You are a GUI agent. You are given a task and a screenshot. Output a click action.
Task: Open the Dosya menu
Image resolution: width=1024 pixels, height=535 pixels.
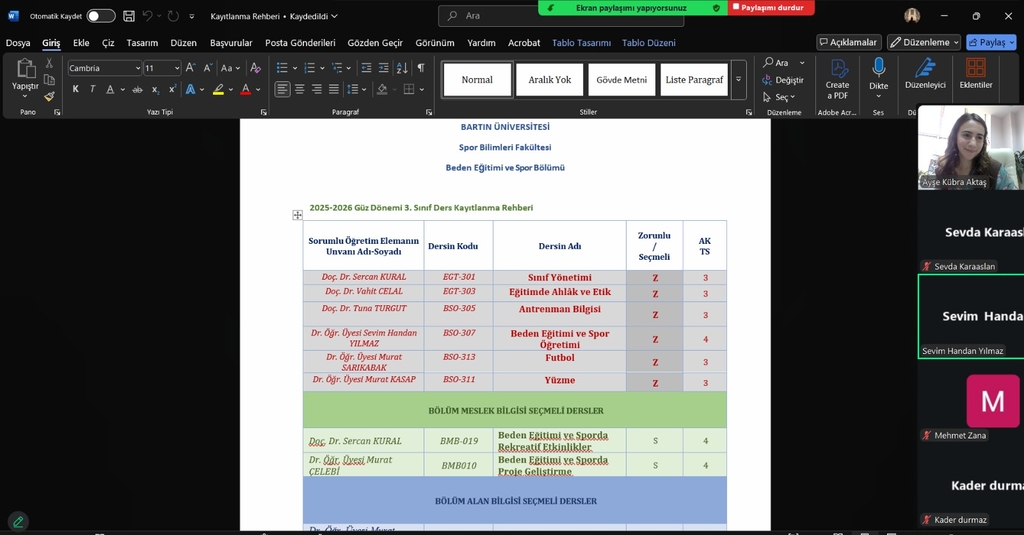[x=18, y=43]
